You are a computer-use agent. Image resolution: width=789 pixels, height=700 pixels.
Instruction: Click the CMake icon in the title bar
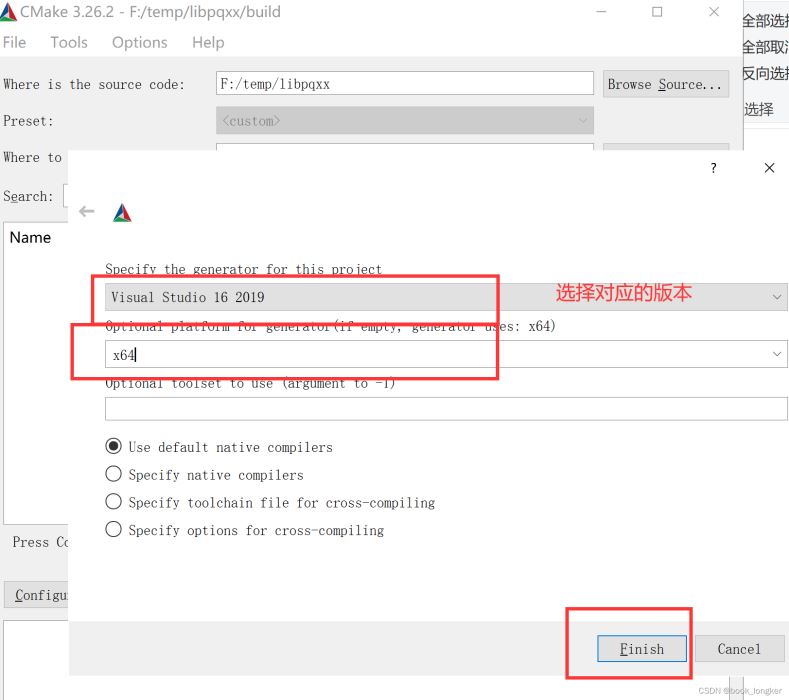[8, 12]
